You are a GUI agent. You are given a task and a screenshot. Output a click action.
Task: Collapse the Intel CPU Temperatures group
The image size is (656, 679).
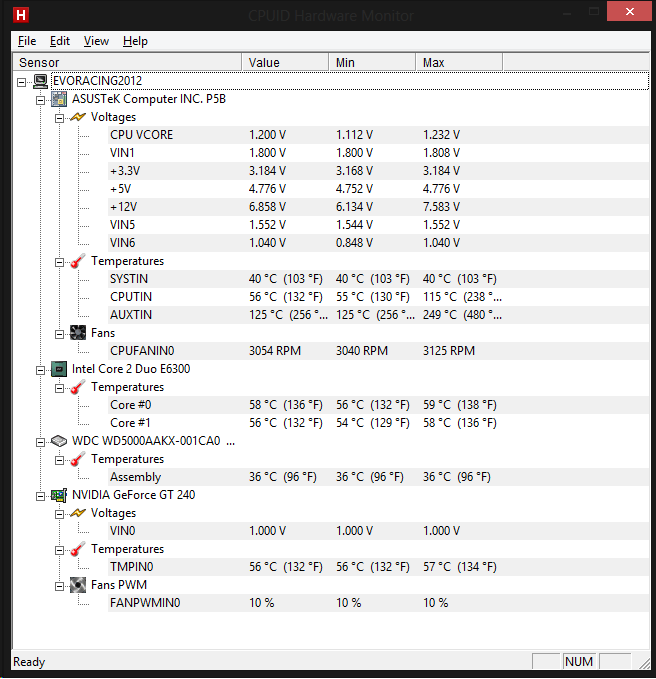coord(59,388)
